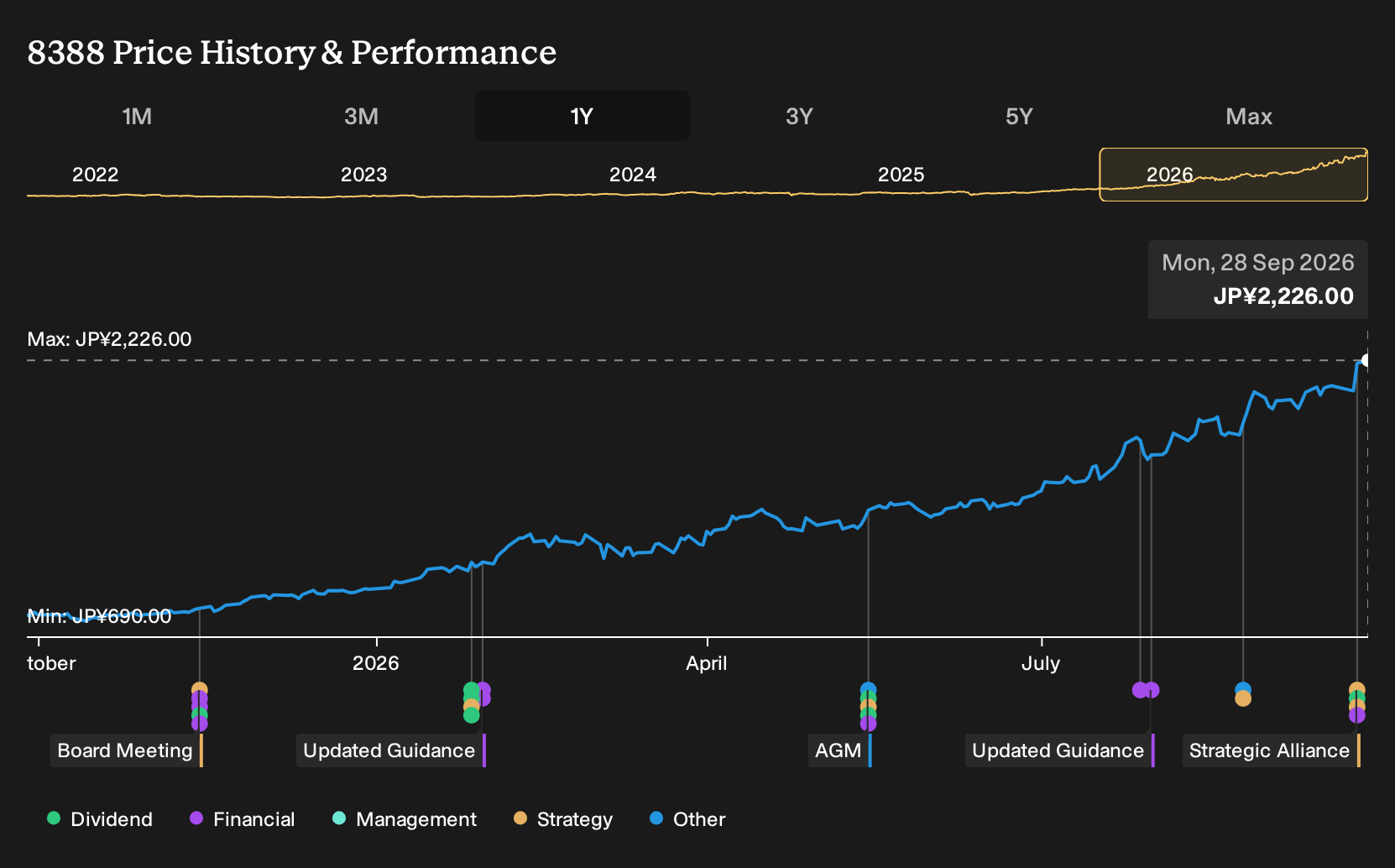Click the Min: JP¥690.00 label
Screen dimensions: 1395x868
click(x=99, y=616)
